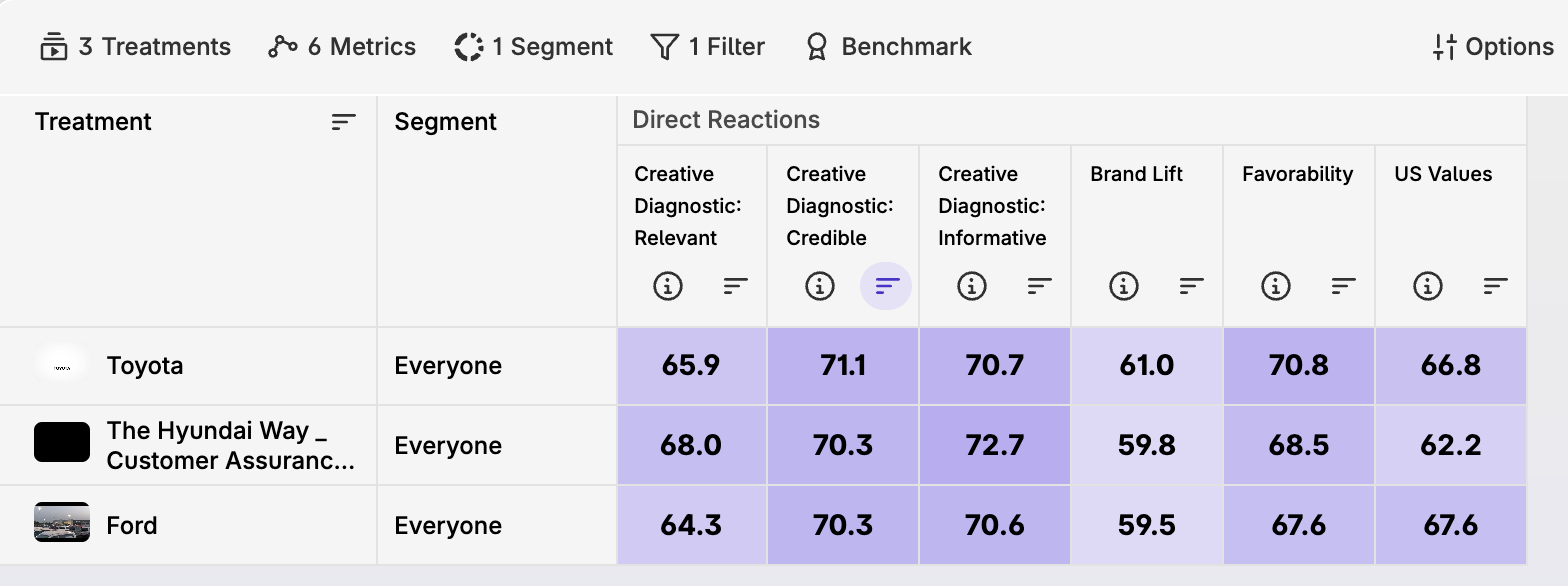This screenshot has height=586, width=1568.
Task: Sort by Creative Diagnostic: Informative
Action: tap(1040, 287)
